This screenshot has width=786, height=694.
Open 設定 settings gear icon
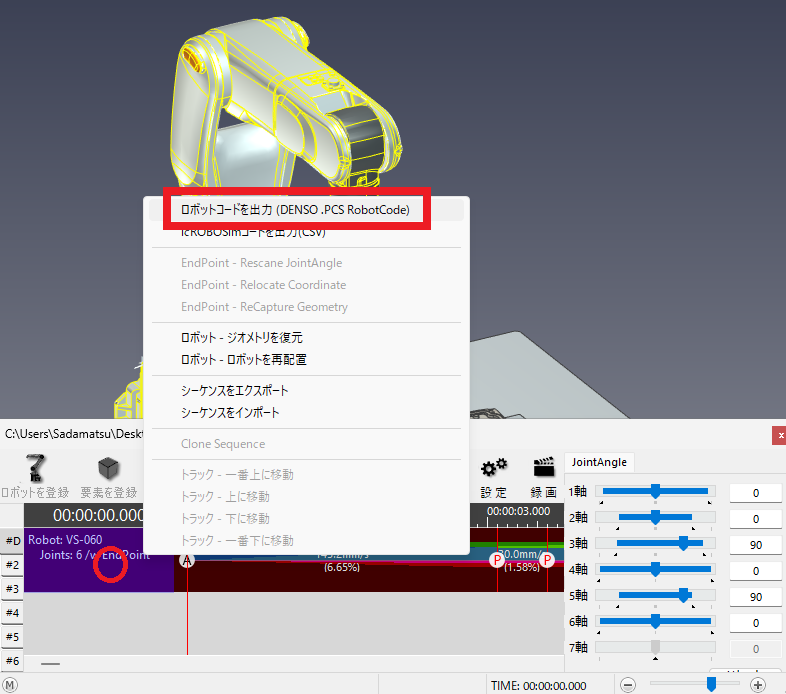[494, 470]
